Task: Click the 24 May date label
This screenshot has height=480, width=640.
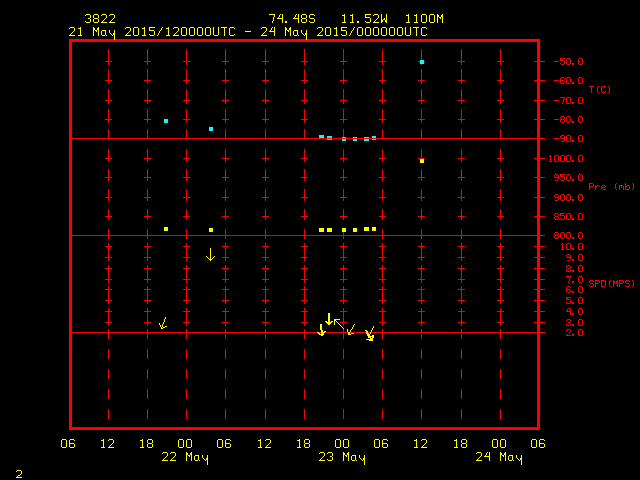Action: point(499,458)
